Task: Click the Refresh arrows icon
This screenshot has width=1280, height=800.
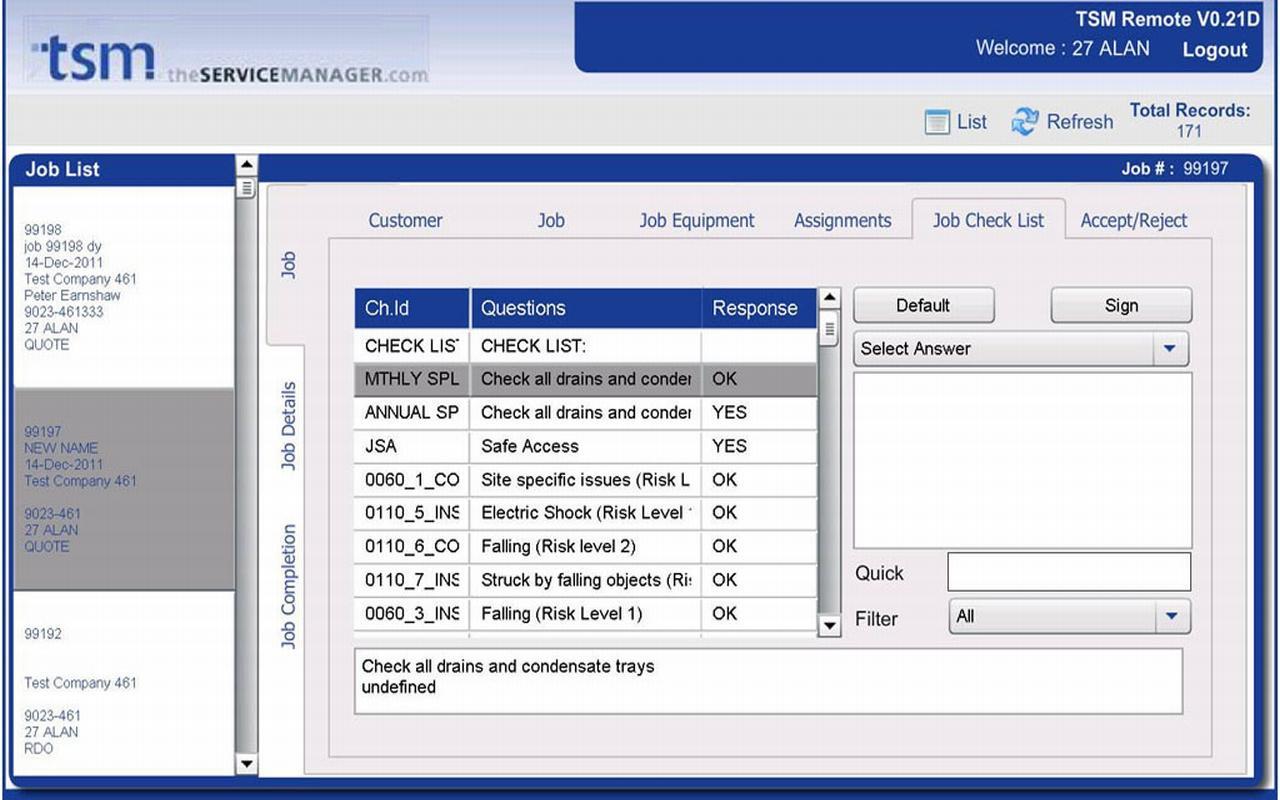Action: click(1025, 122)
